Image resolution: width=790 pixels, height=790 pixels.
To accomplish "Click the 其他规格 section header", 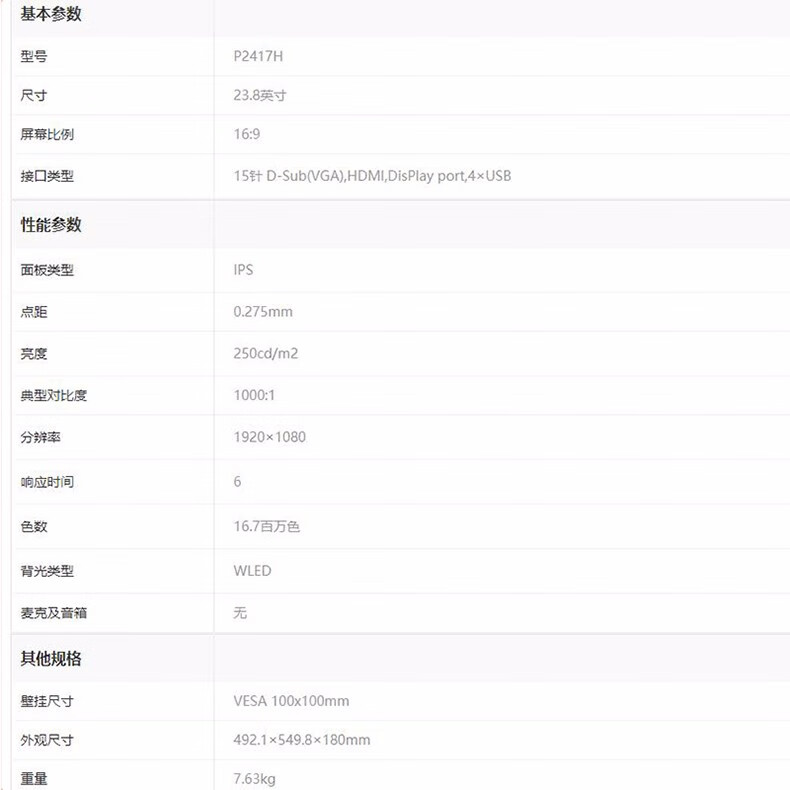I will coord(51,659).
